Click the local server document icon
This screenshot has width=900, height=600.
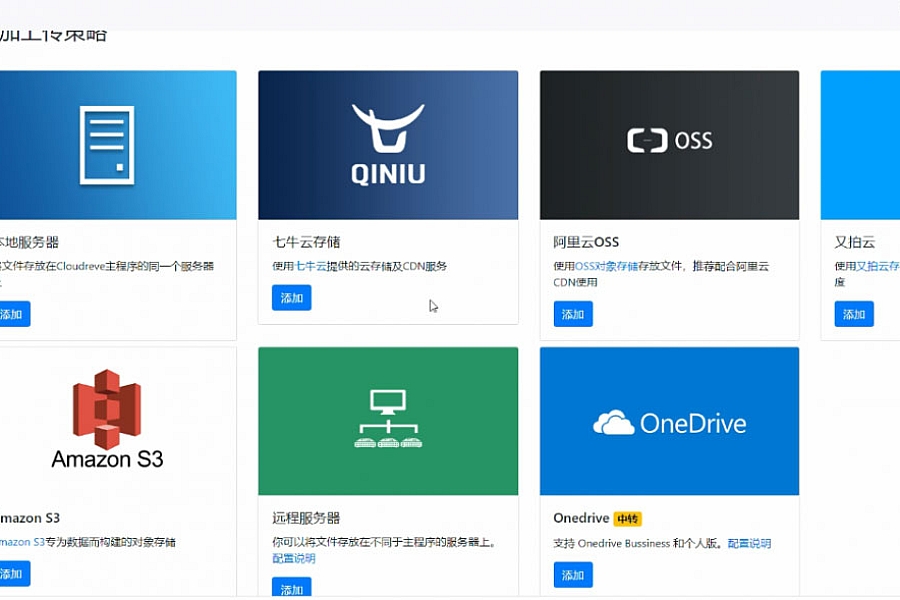107,145
